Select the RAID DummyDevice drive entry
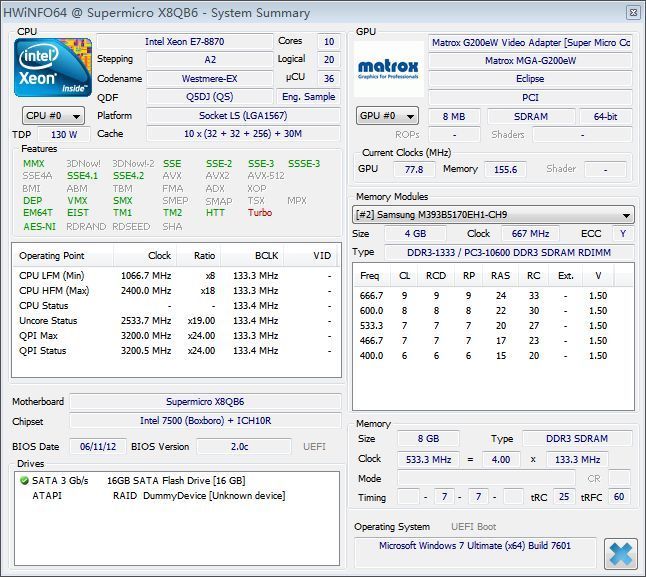This screenshot has width=646, height=577. tap(199, 496)
